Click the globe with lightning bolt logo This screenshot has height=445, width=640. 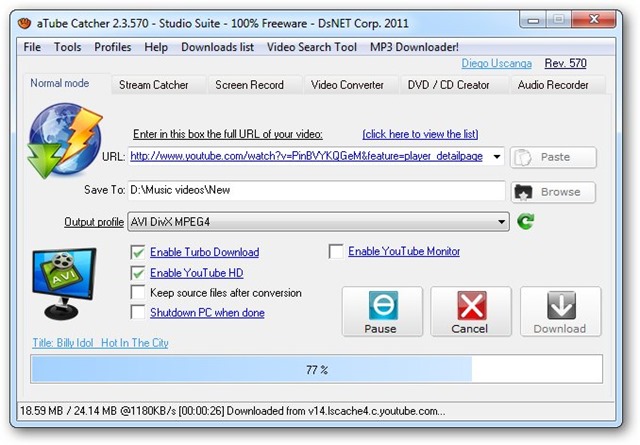click(64, 140)
